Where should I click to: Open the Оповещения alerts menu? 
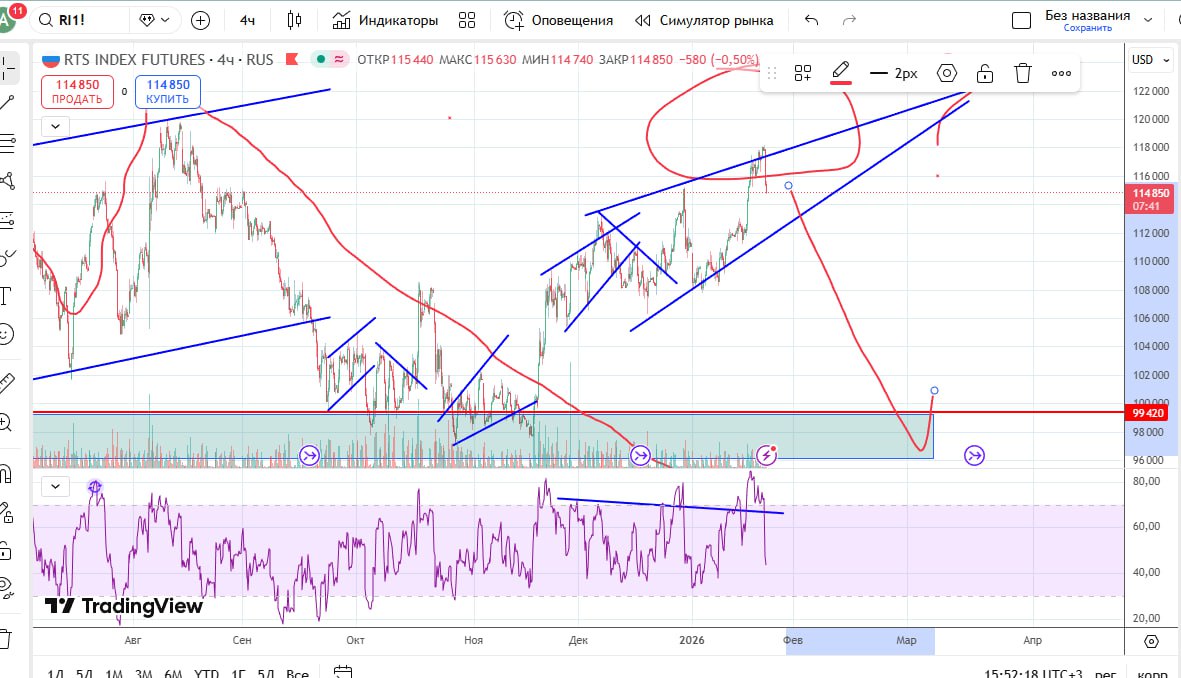[x=558, y=20]
